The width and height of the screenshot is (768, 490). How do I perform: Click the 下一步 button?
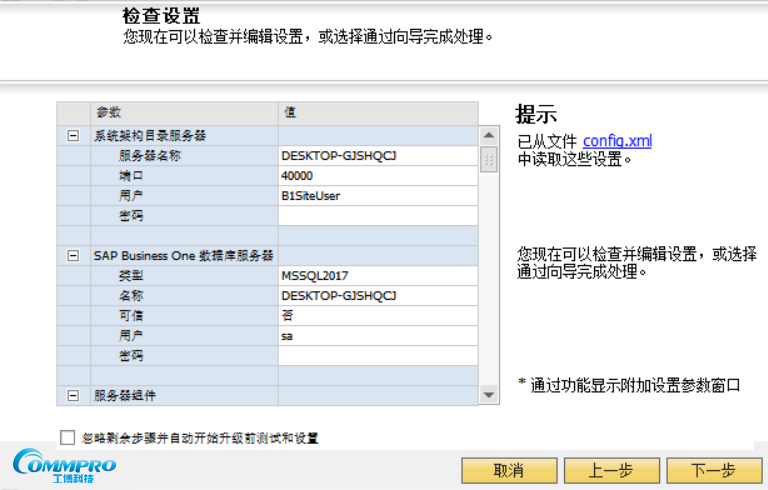click(713, 470)
